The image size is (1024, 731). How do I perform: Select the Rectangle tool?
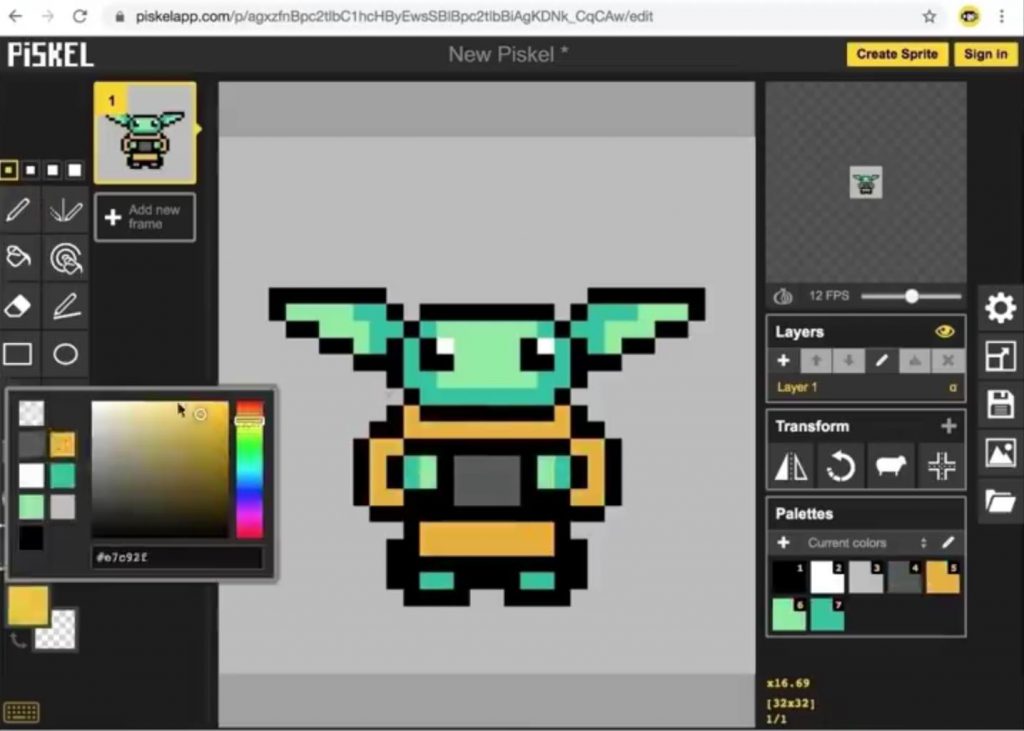tap(18, 354)
